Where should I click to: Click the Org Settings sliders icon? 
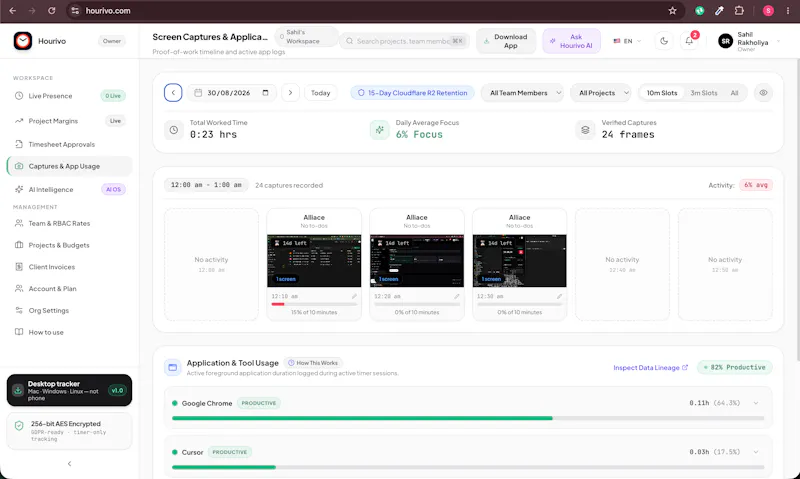[19, 310]
